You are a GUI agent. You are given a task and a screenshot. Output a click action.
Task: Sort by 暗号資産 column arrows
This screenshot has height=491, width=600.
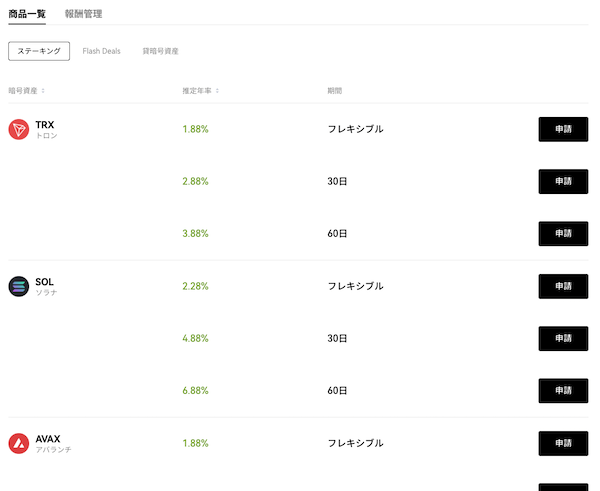(43, 91)
